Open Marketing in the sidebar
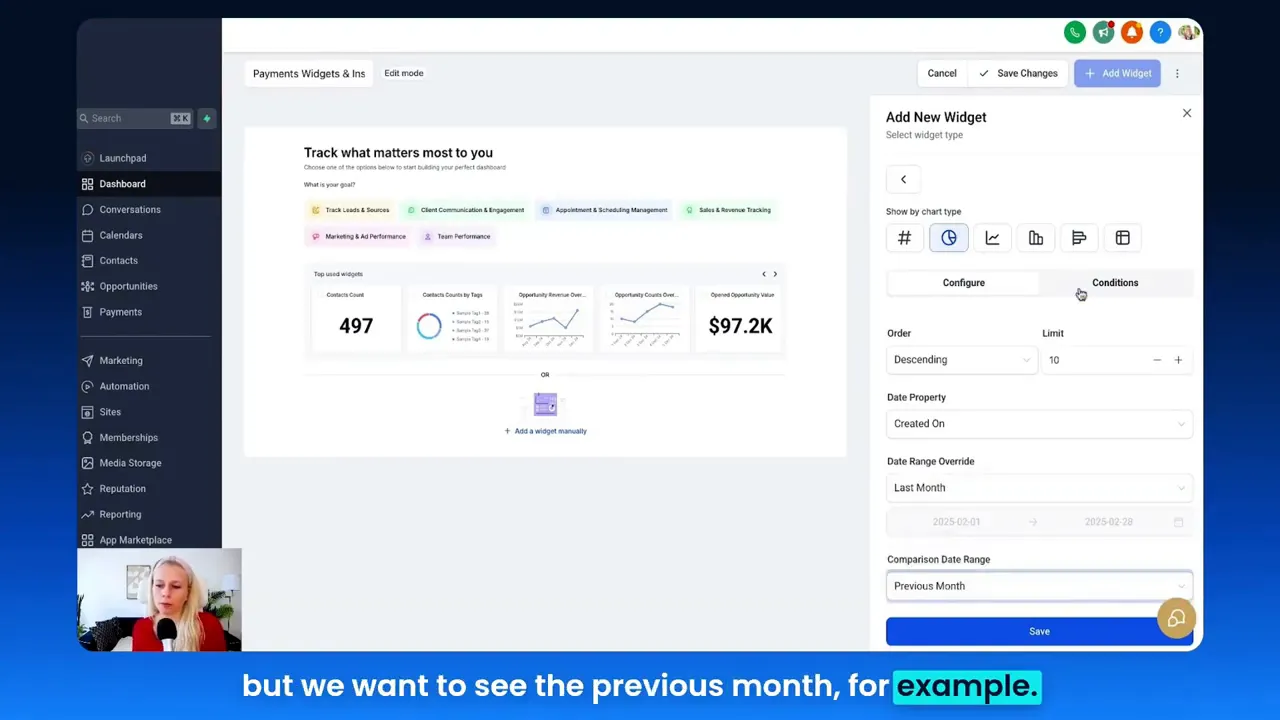The height and width of the screenshot is (720, 1280). point(149,361)
